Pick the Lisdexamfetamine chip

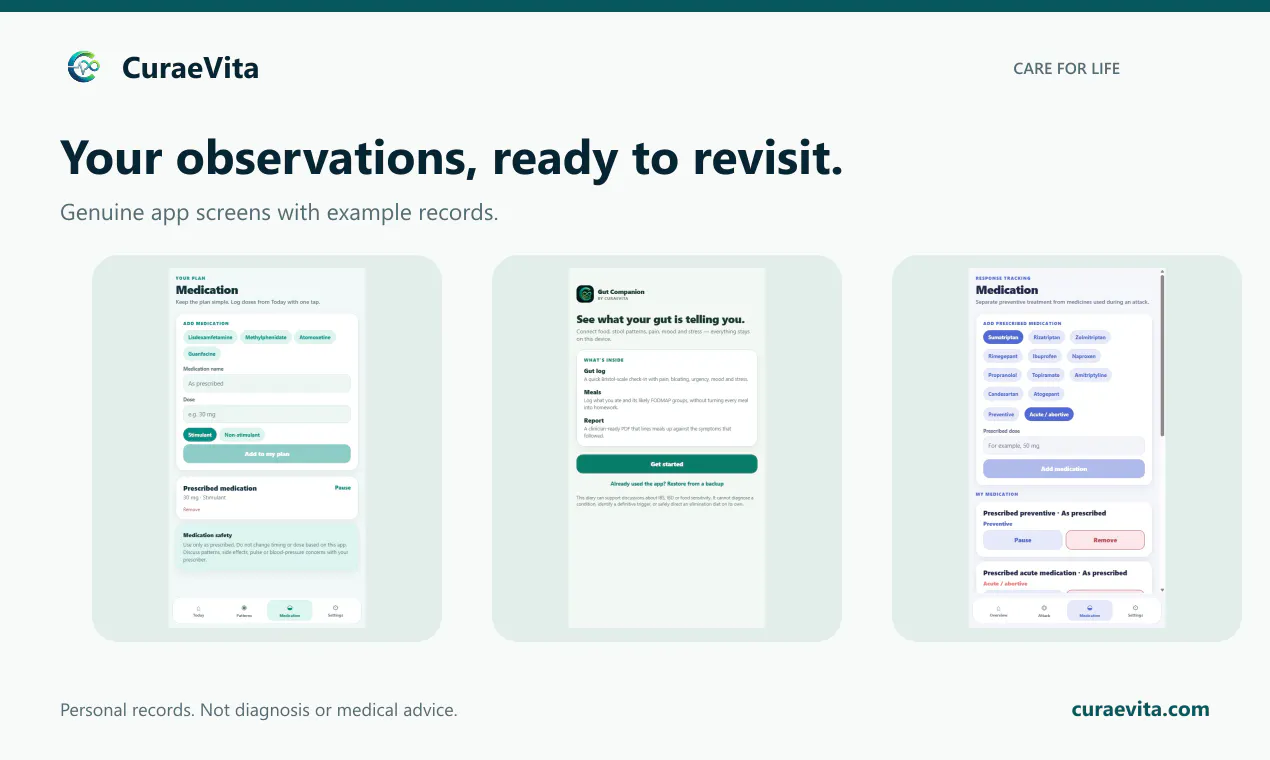210,338
